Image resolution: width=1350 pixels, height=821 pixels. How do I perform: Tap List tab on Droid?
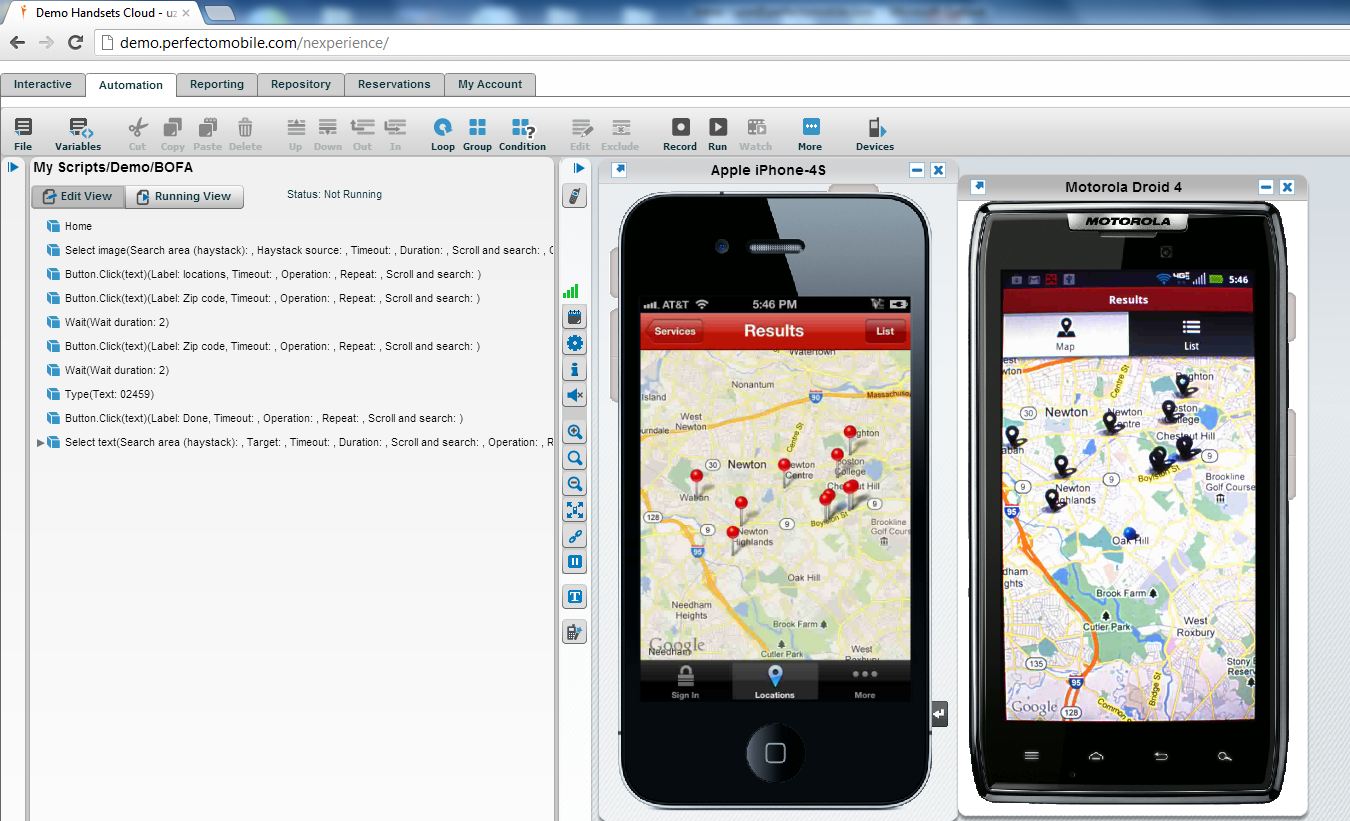pos(1191,334)
